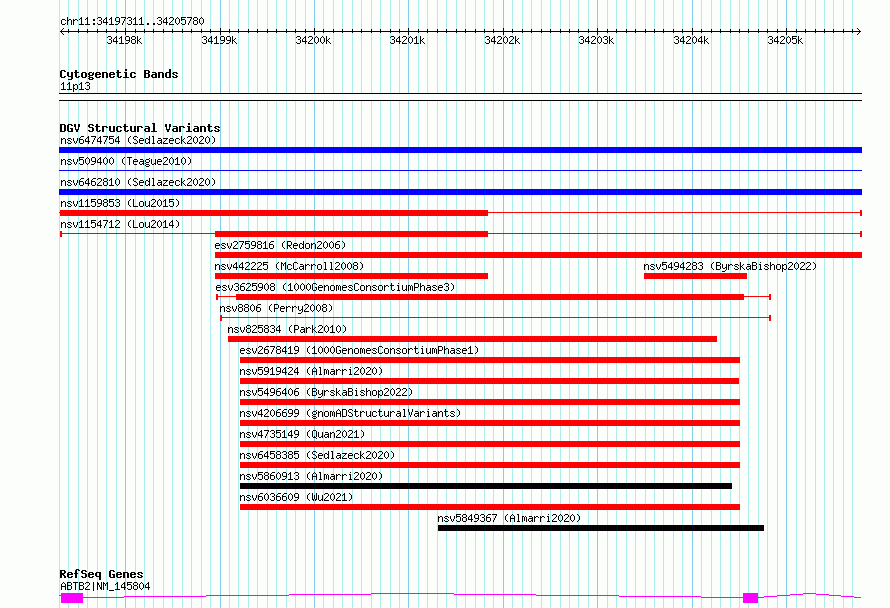Image resolution: width=890 pixels, height=608 pixels.
Task: Select the nsv6474754 blue variant bar
Action: 460,150
